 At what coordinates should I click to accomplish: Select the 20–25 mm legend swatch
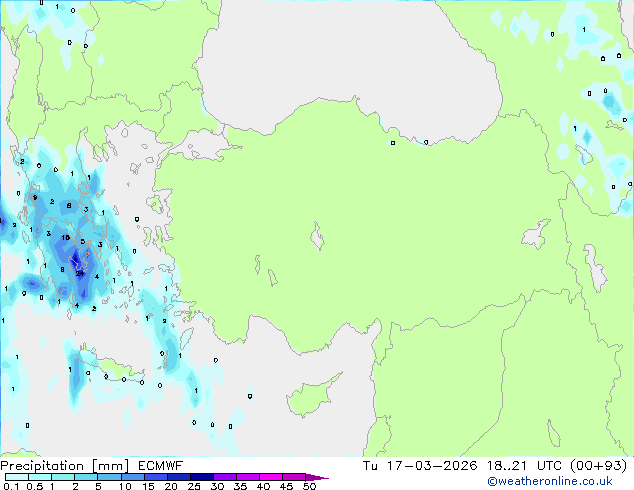pos(178,477)
